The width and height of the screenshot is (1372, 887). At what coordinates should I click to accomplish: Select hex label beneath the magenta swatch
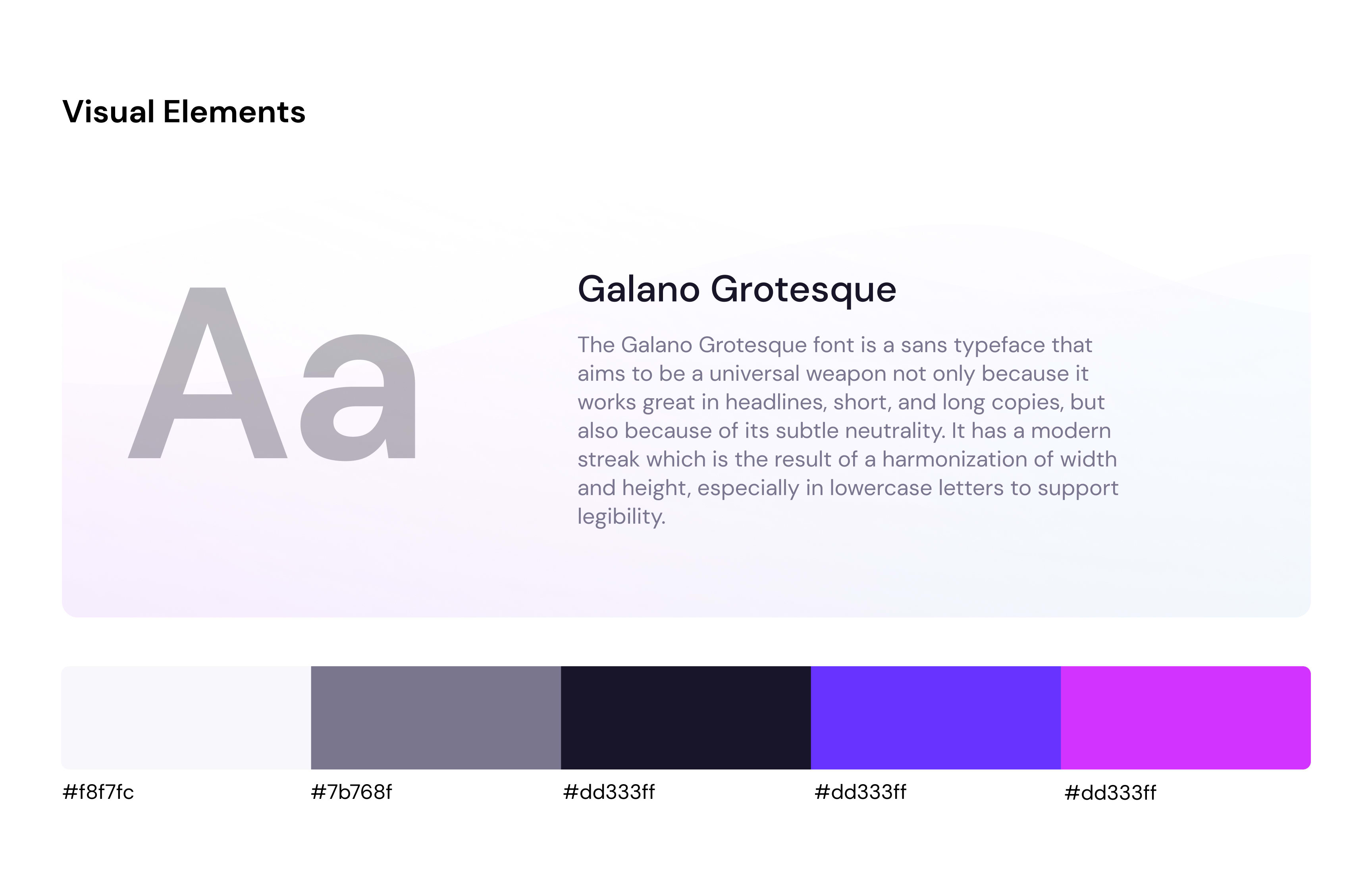1110,793
